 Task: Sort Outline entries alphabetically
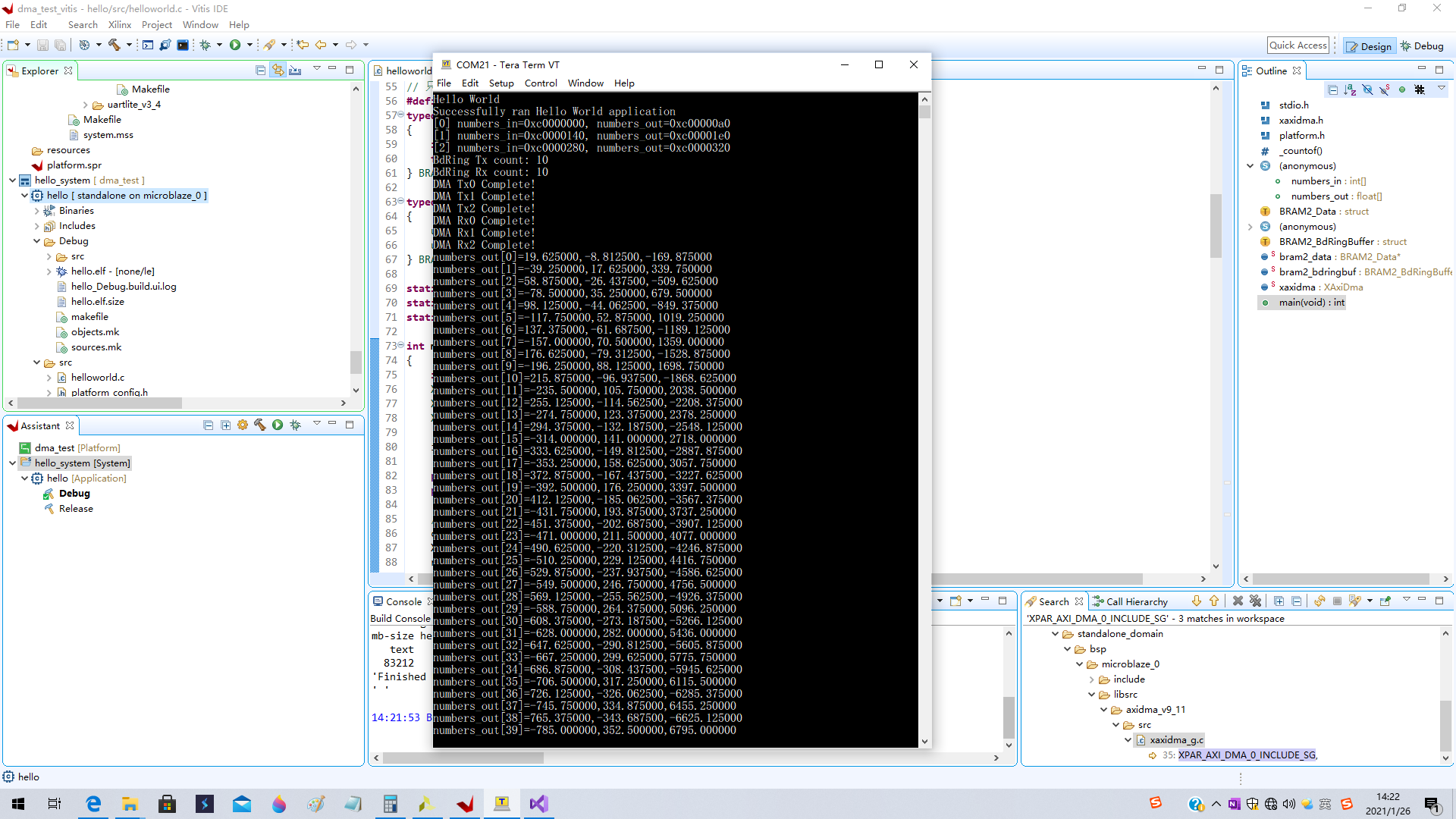tap(1350, 89)
